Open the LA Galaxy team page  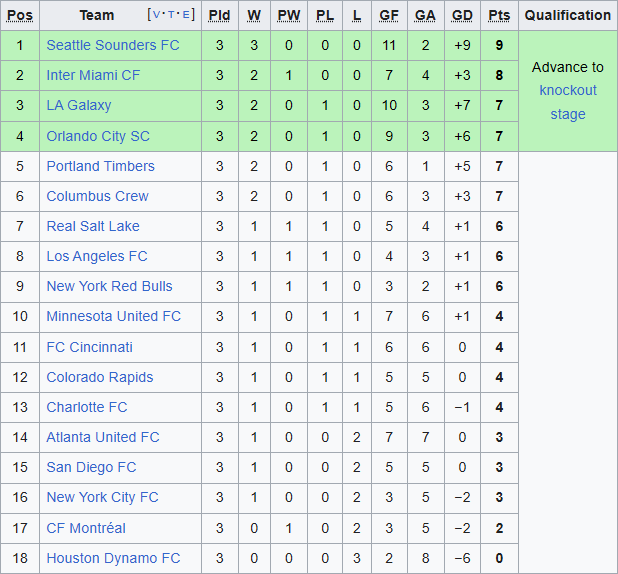coord(79,105)
